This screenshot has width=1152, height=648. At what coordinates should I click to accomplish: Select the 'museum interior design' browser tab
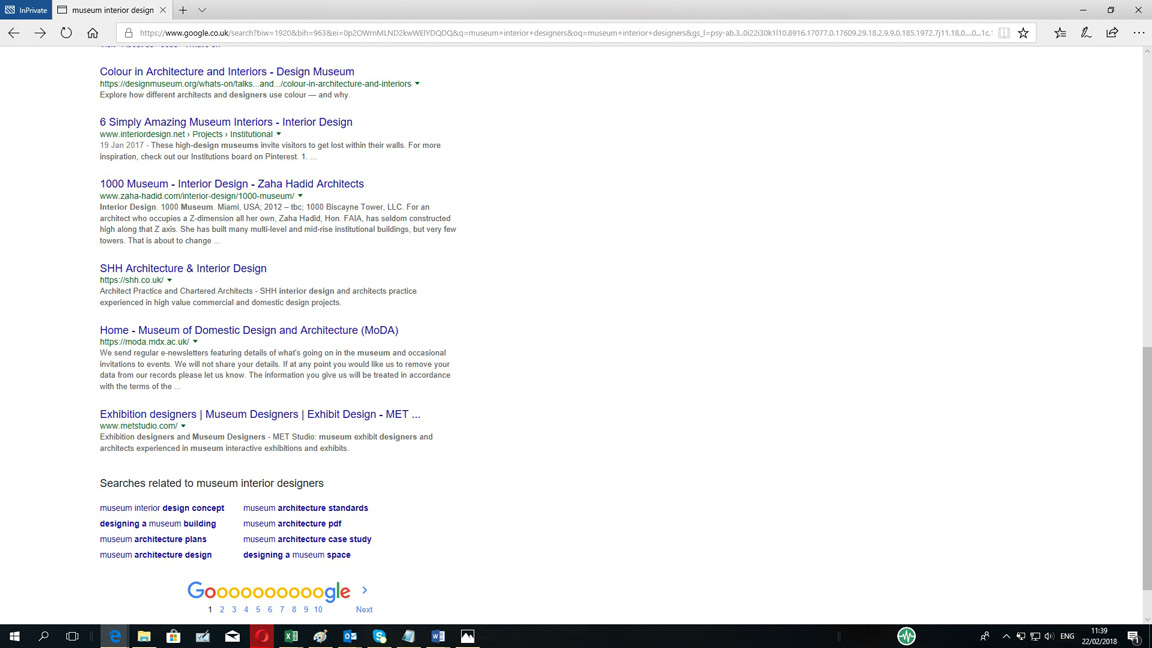110,10
